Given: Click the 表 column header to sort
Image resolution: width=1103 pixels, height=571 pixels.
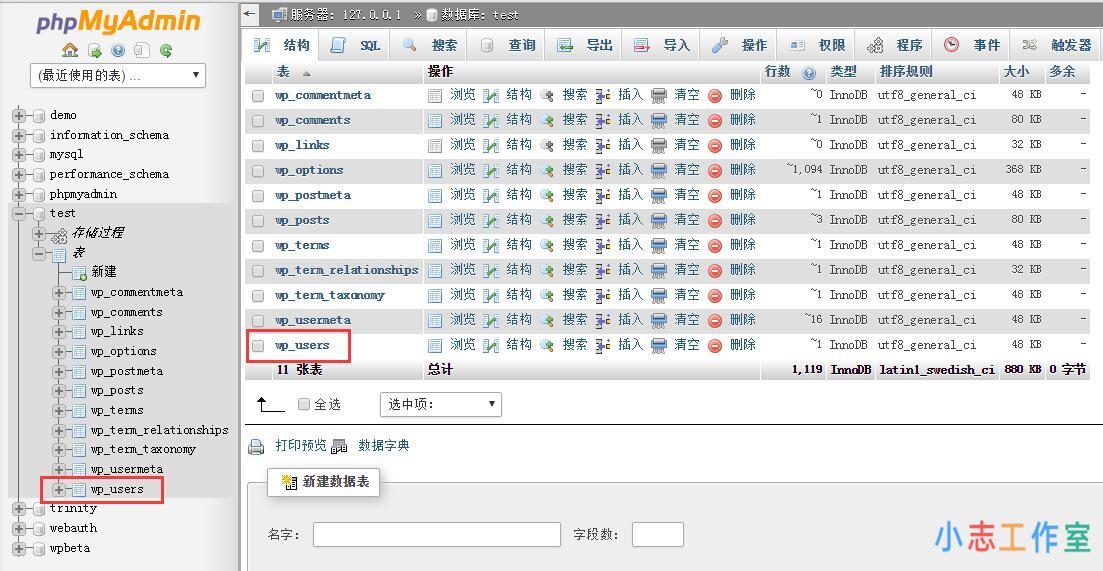Looking at the screenshot, I should tap(283, 72).
